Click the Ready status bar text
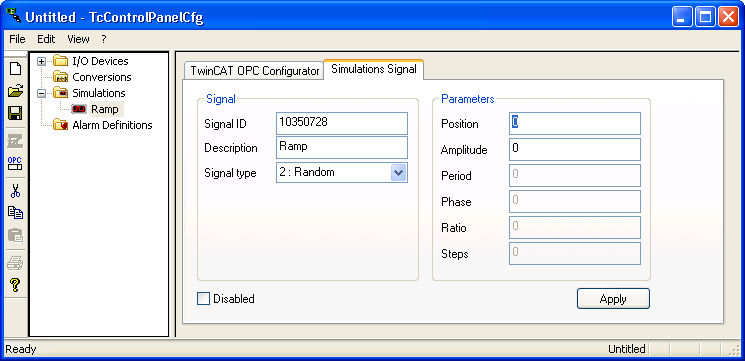Viewport: 745px width, 361px height. tap(21, 350)
